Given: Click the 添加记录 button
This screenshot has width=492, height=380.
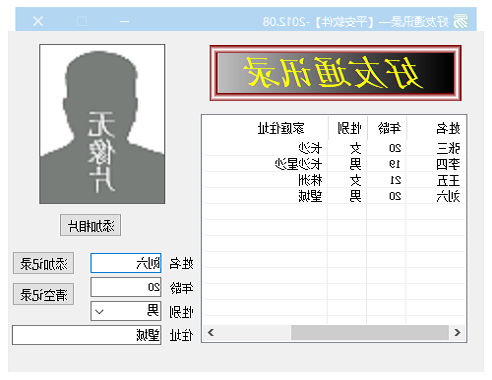Looking at the screenshot, I should (x=43, y=263).
